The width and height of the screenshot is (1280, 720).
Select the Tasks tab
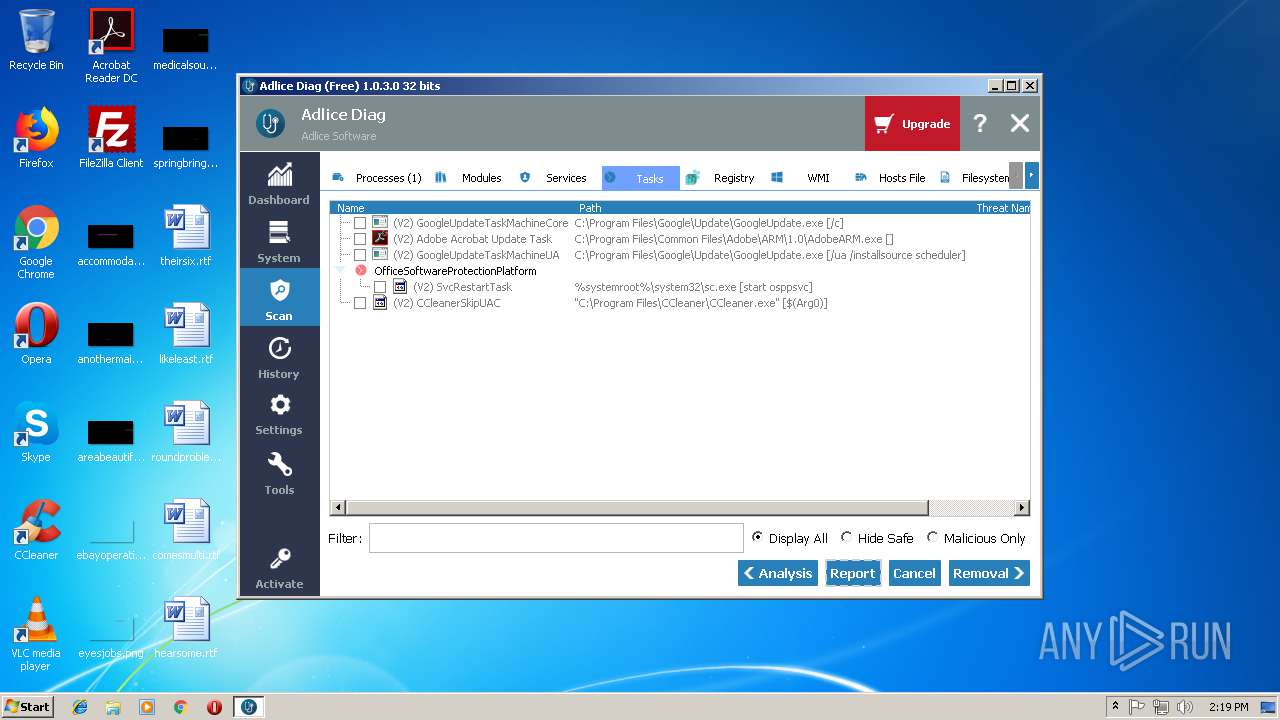(640, 178)
